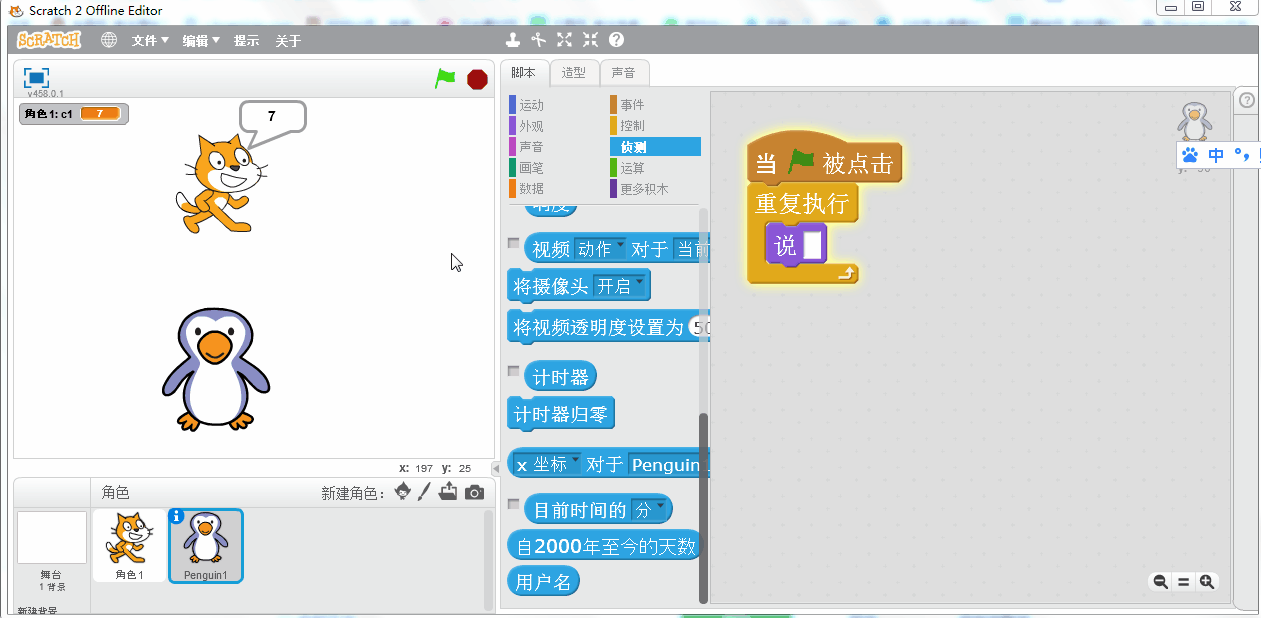The image size is (1261, 618).
Task: Open x坐标 dropdown in sensing block
Action: pyautogui.click(x=546, y=464)
